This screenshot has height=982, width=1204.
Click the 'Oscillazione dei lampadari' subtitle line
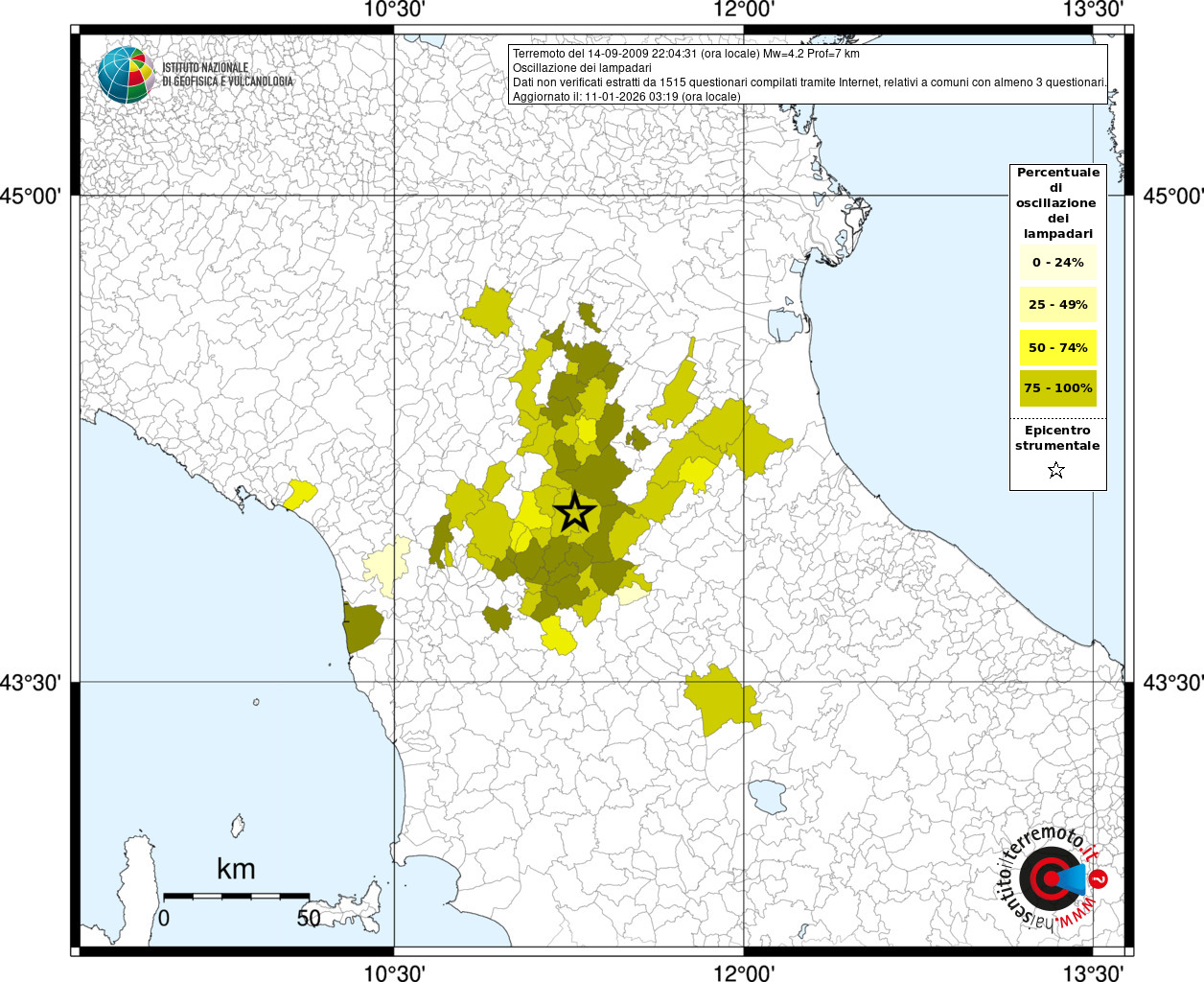(x=582, y=68)
